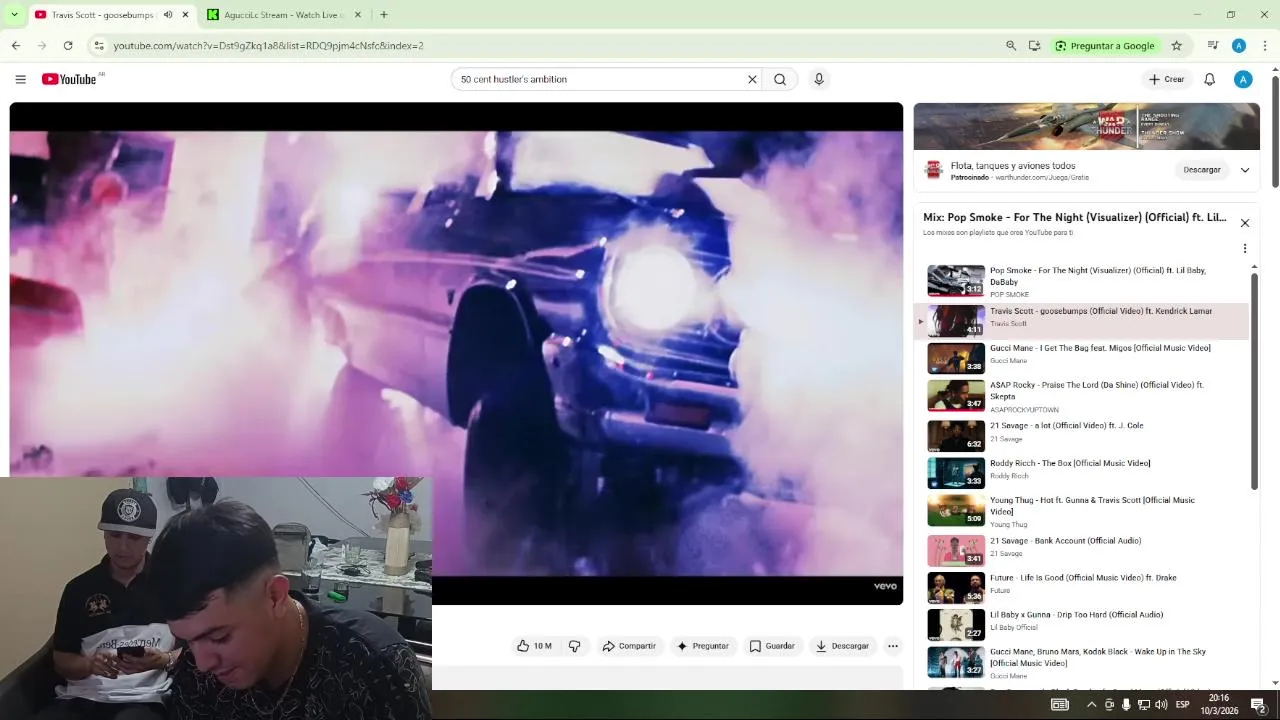Open Young Thug Hot thumbnail

point(956,510)
